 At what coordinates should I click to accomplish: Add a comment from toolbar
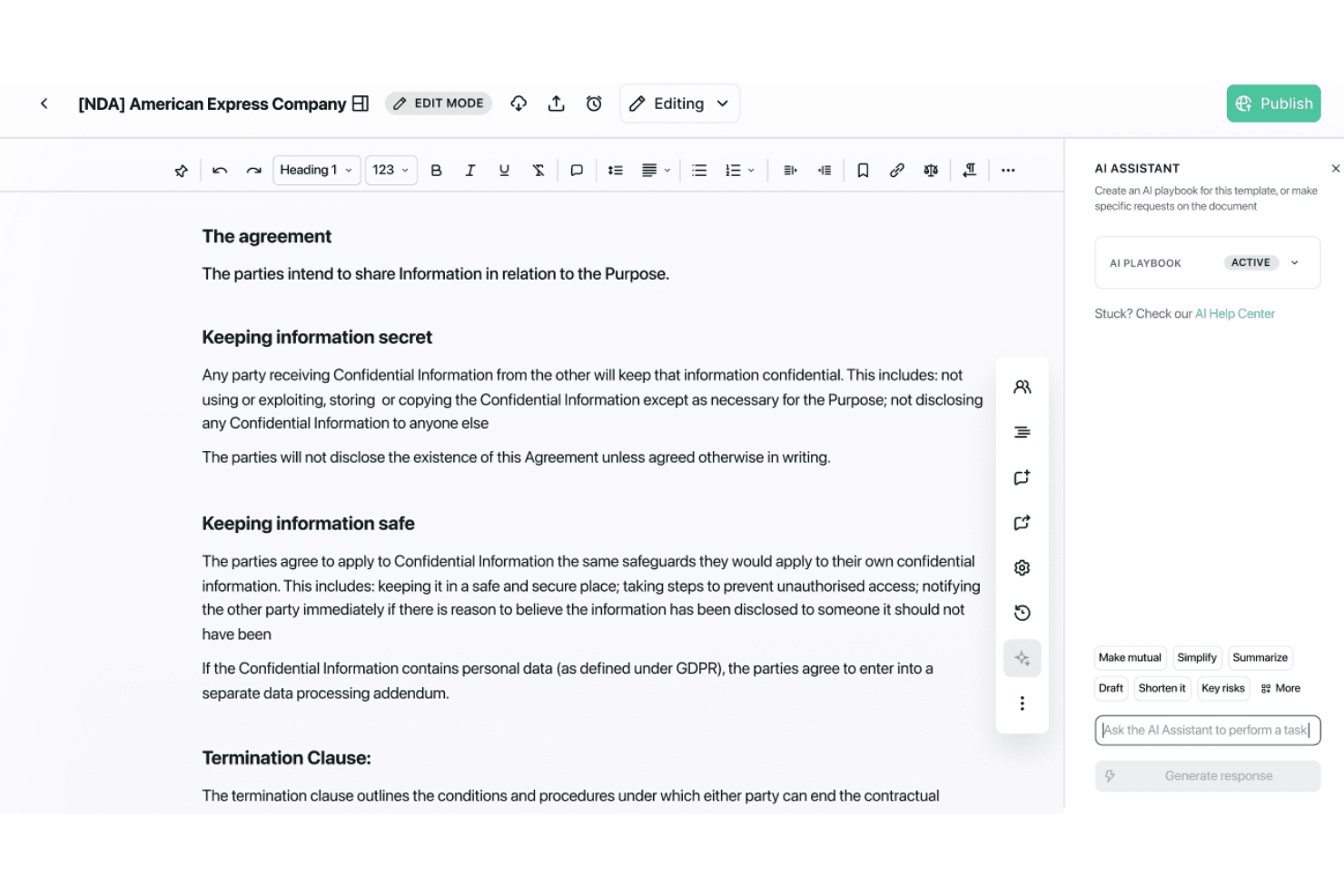point(577,170)
